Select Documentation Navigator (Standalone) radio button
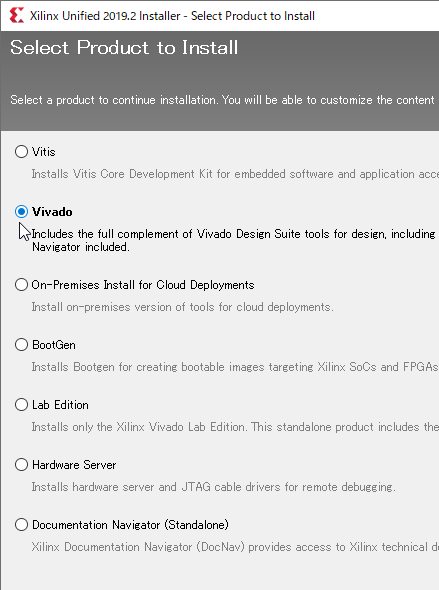The image size is (439, 590). [x=21, y=525]
